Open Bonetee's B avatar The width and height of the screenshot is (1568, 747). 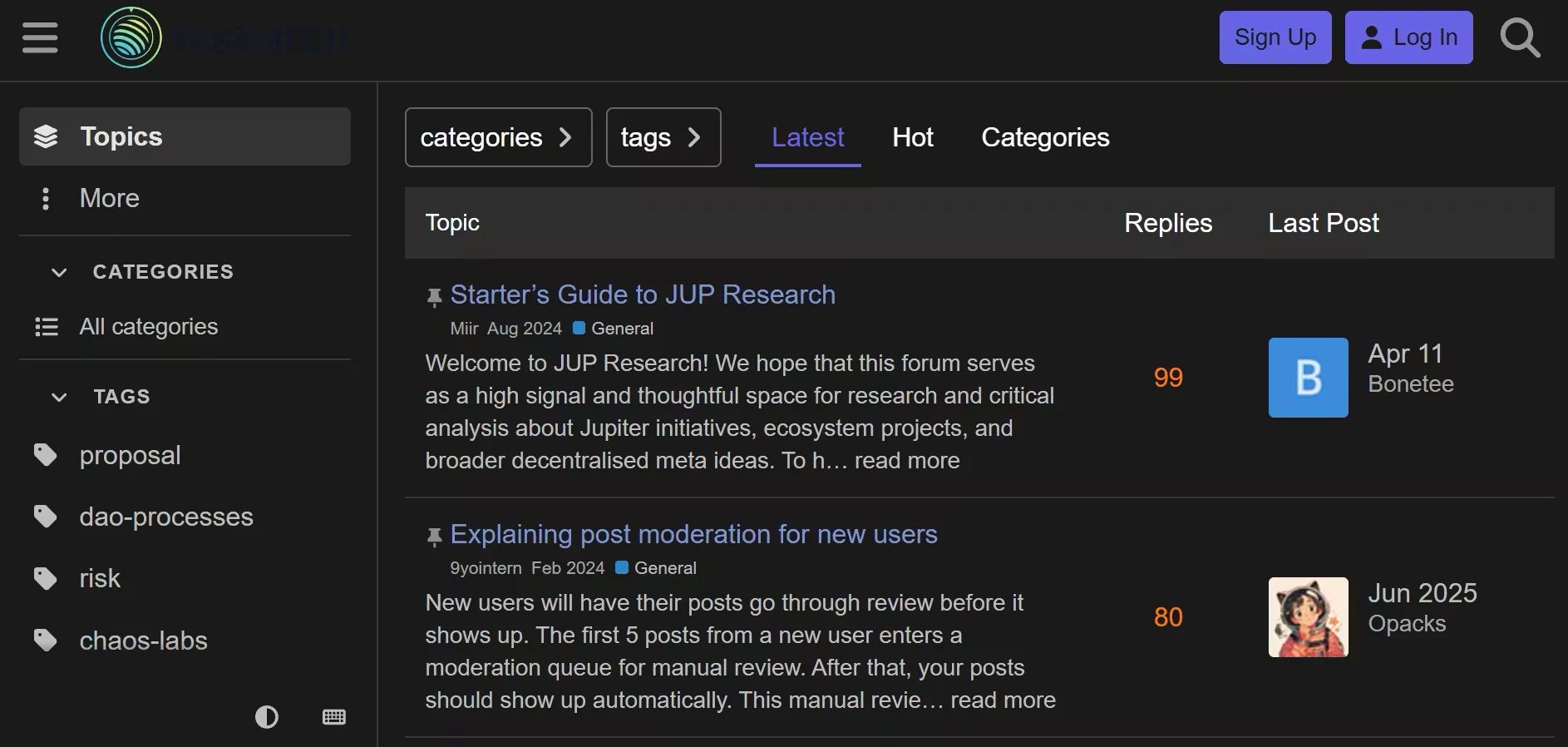(x=1309, y=378)
